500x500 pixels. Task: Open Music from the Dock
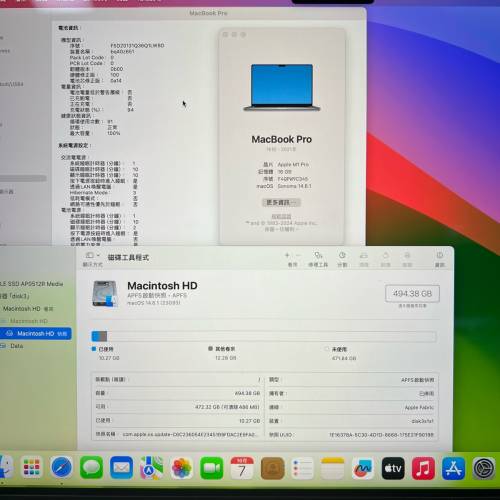[423, 468]
